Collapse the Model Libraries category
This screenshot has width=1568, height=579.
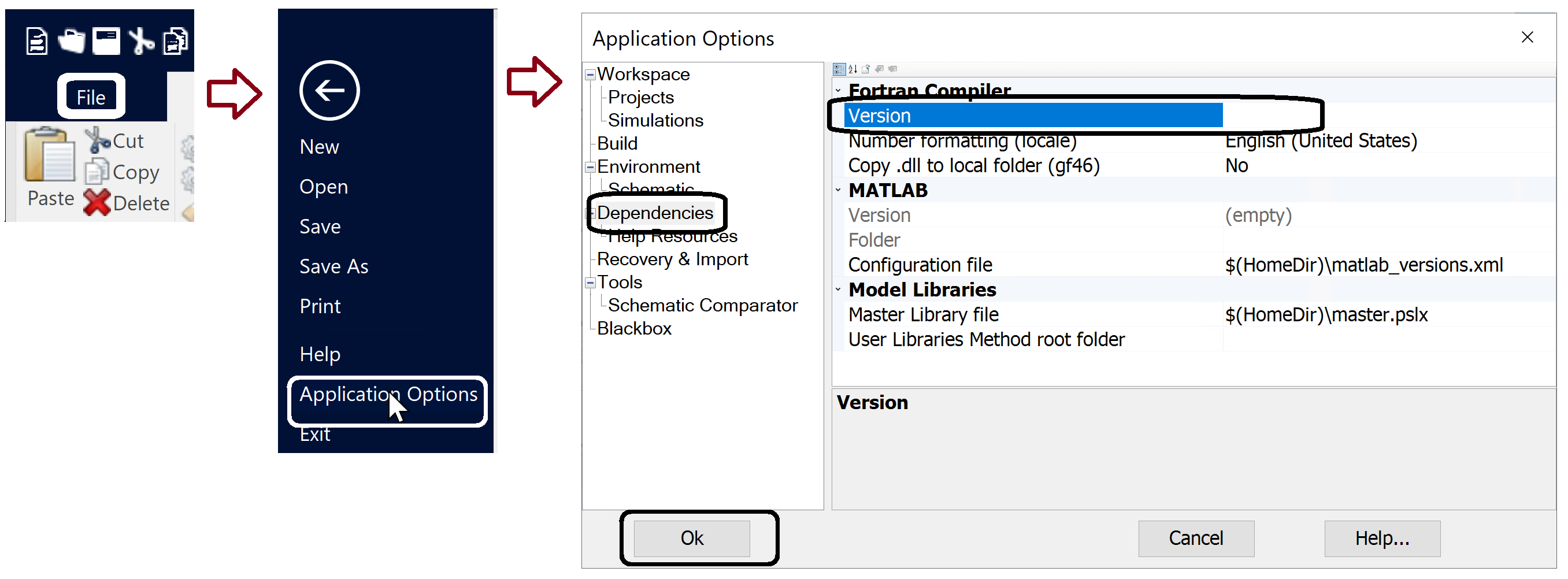coord(838,289)
